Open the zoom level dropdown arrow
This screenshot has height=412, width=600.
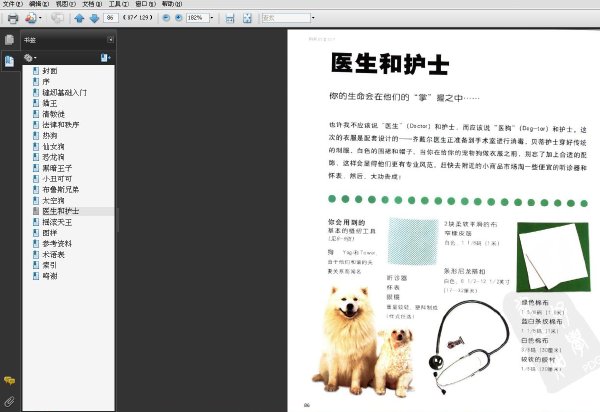(x=212, y=18)
